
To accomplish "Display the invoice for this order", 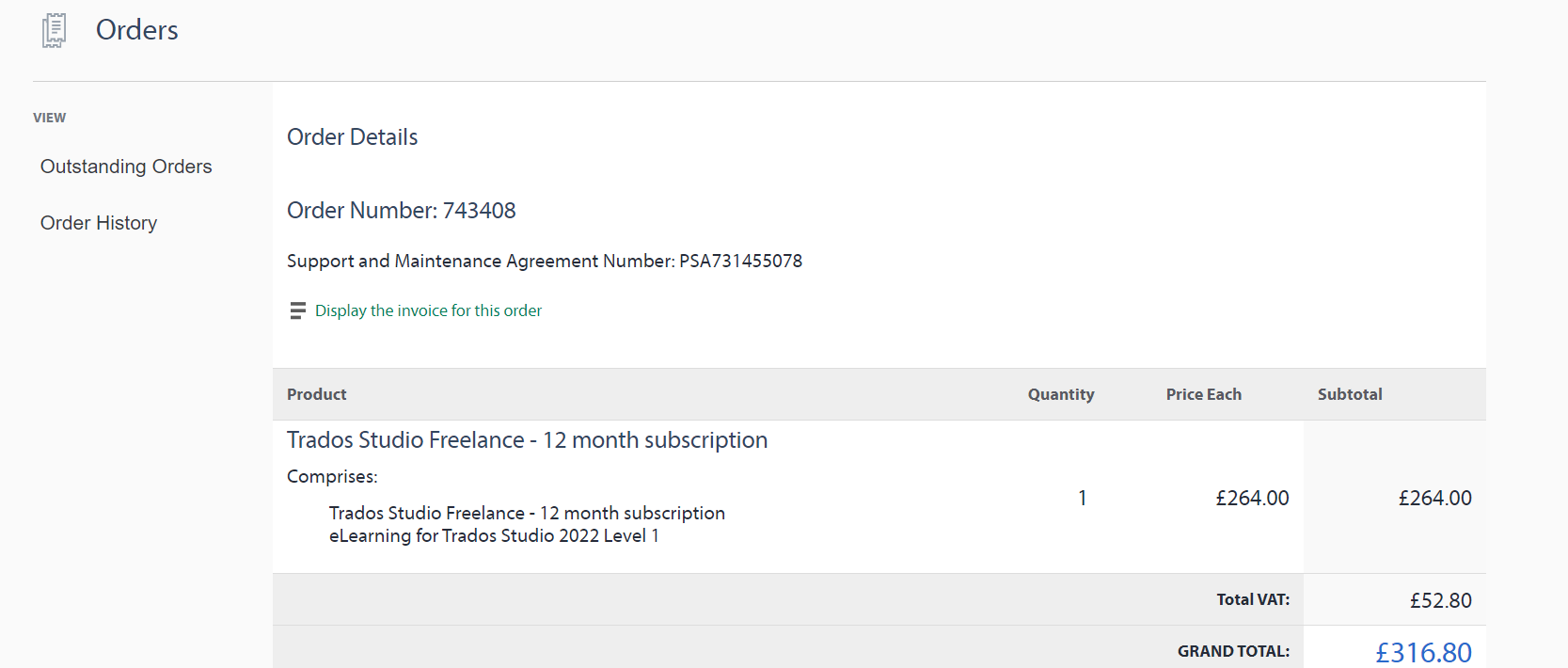I will tap(428, 310).
